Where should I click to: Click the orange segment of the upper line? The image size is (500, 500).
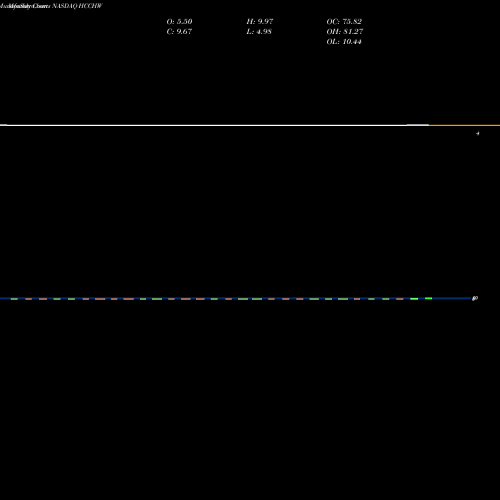pyautogui.click(x=464, y=125)
